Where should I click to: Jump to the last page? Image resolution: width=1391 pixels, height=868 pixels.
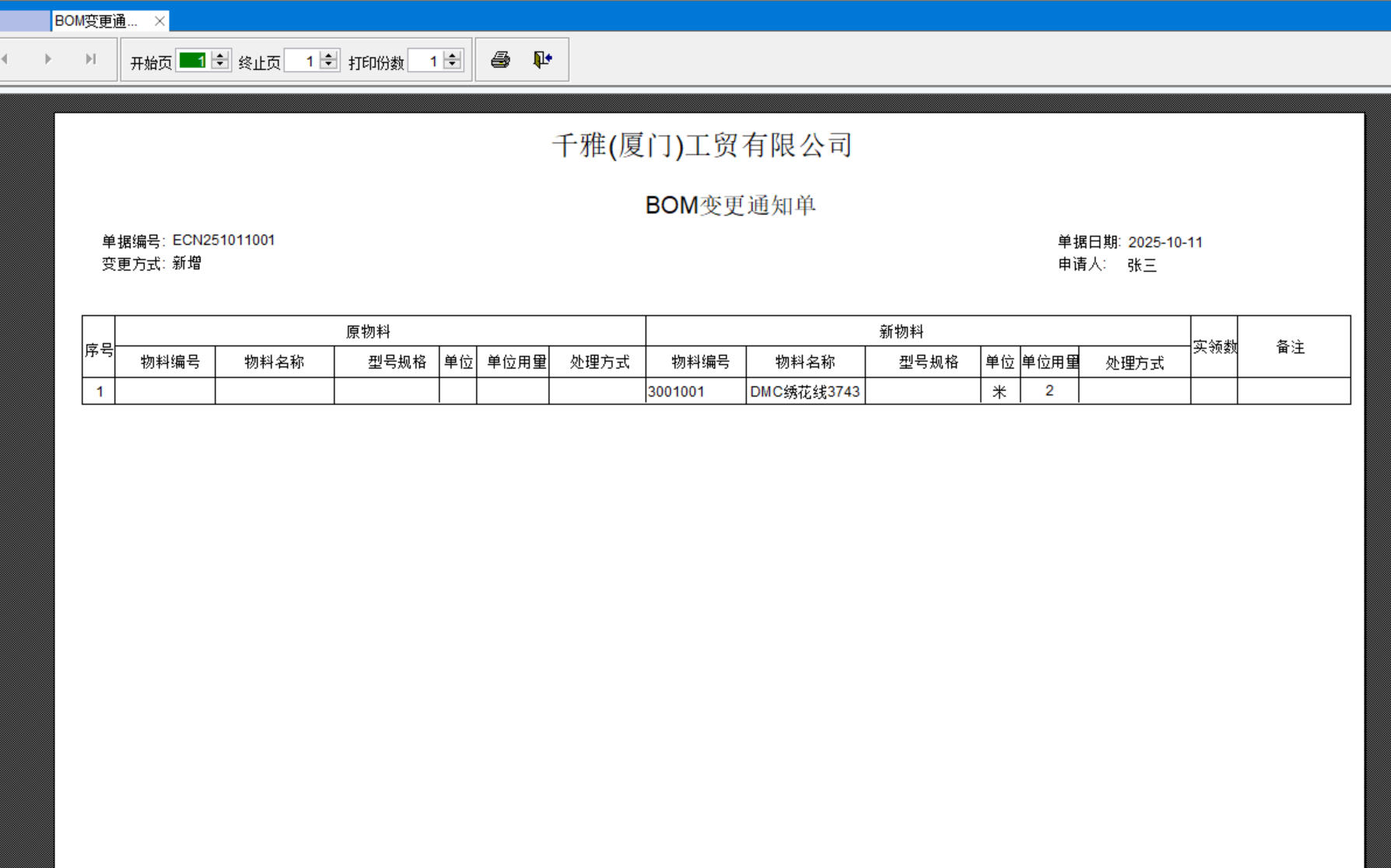tap(91, 59)
